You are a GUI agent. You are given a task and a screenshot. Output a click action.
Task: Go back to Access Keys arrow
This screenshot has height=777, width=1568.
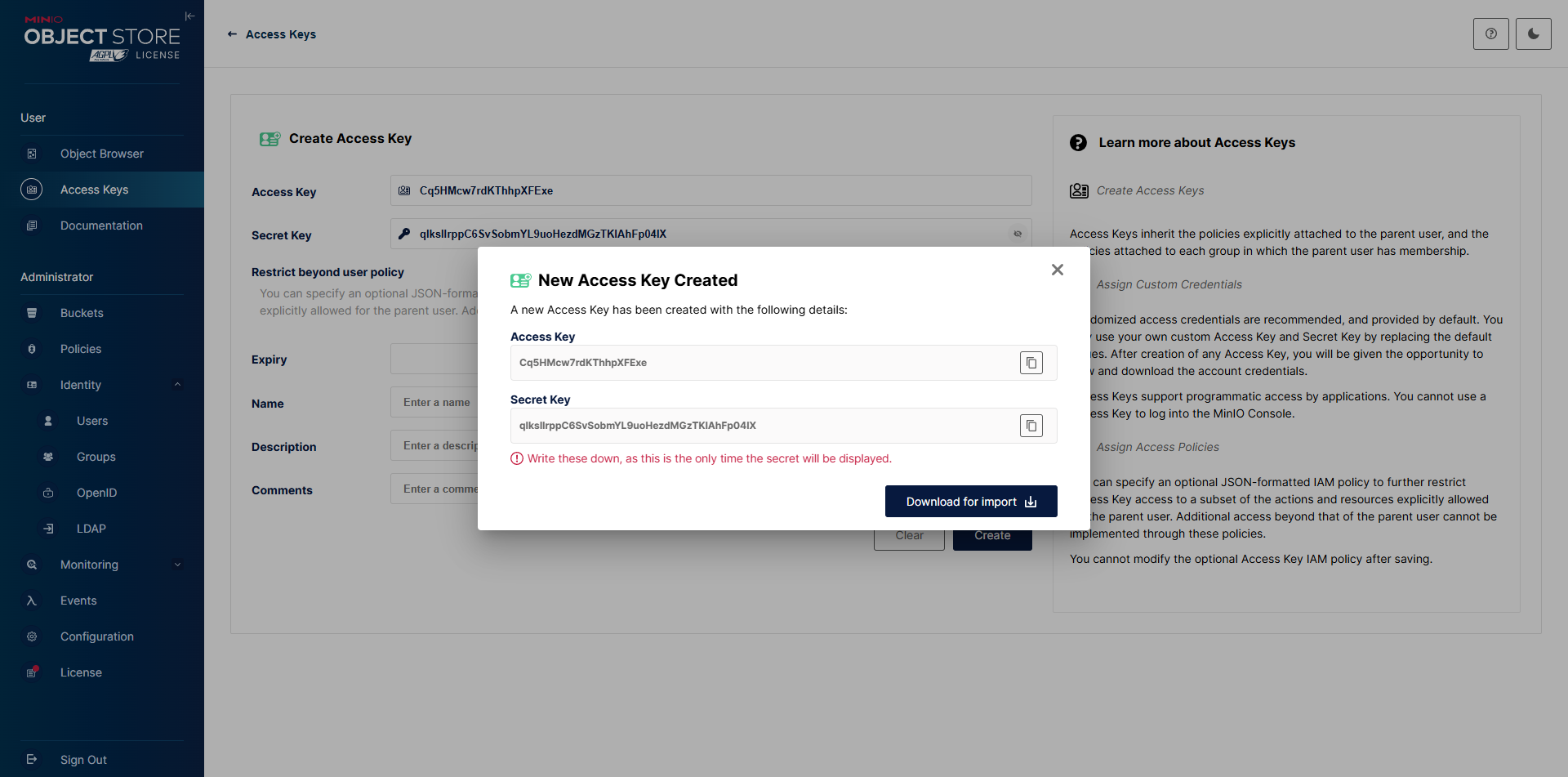pos(232,34)
